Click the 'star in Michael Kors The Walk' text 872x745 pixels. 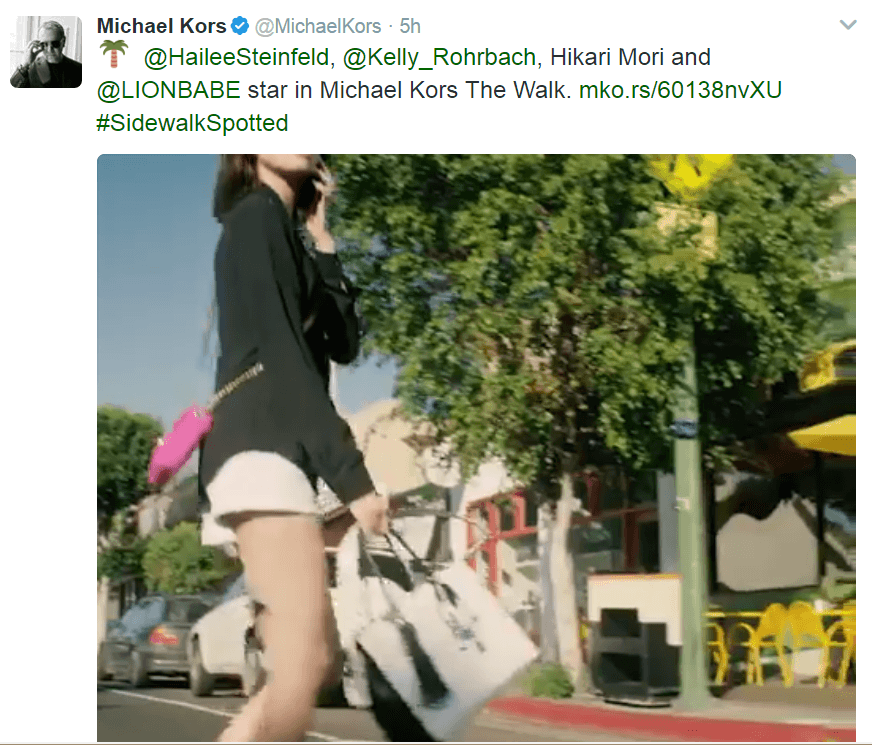409,90
